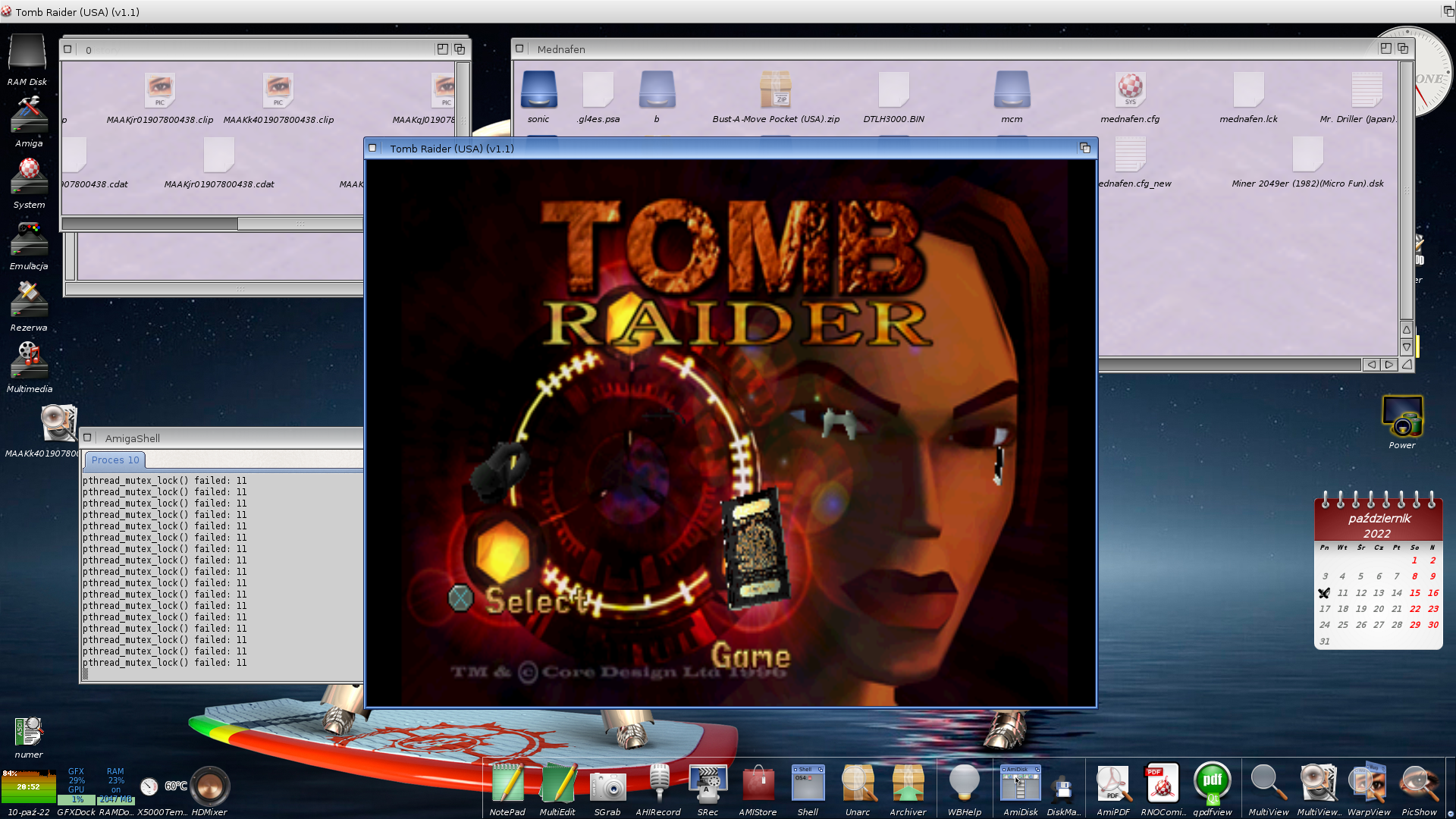1456x819 pixels.
Task: Click the GFXDock GPU usage monitor
Action: pos(77,786)
